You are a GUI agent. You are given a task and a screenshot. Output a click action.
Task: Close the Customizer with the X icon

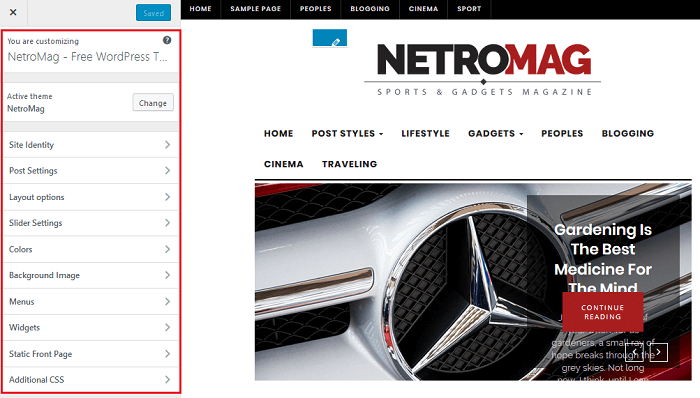point(13,12)
